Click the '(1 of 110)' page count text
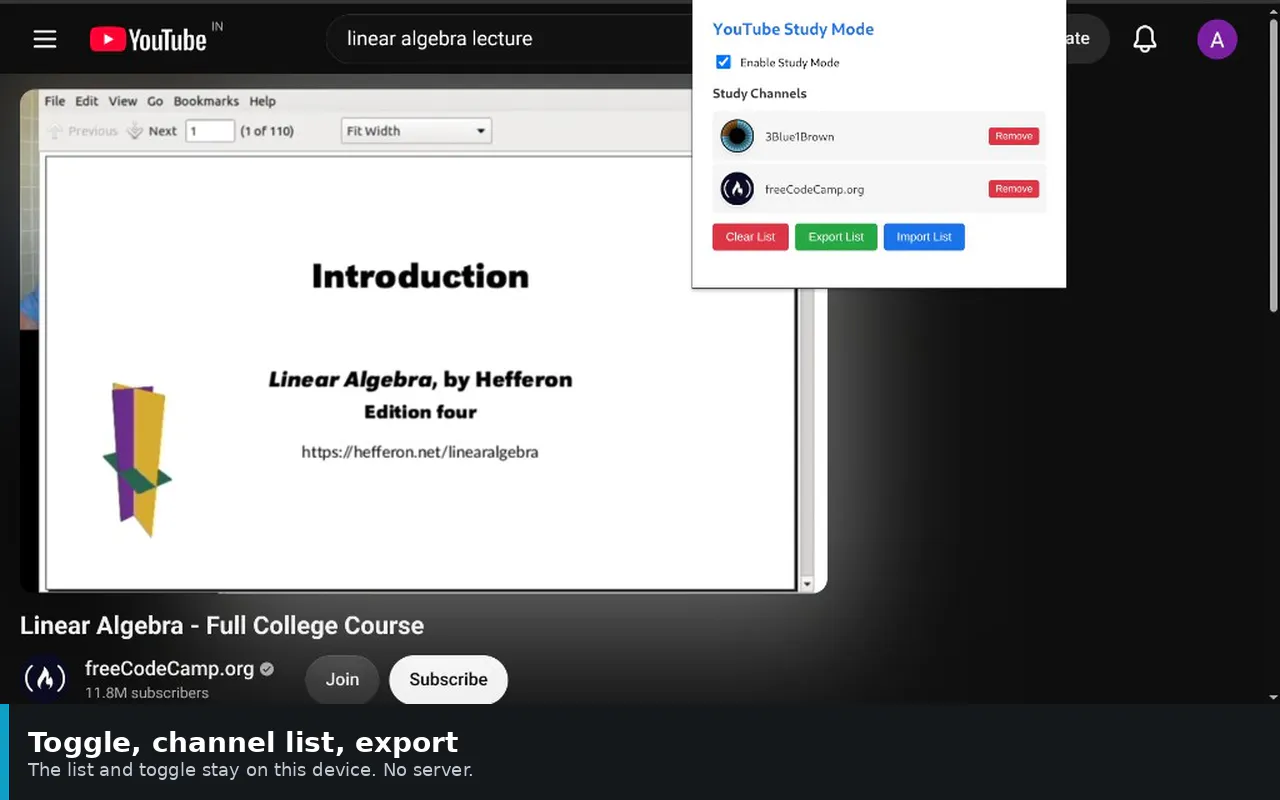Screen dimensions: 1280x800 (267, 131)
